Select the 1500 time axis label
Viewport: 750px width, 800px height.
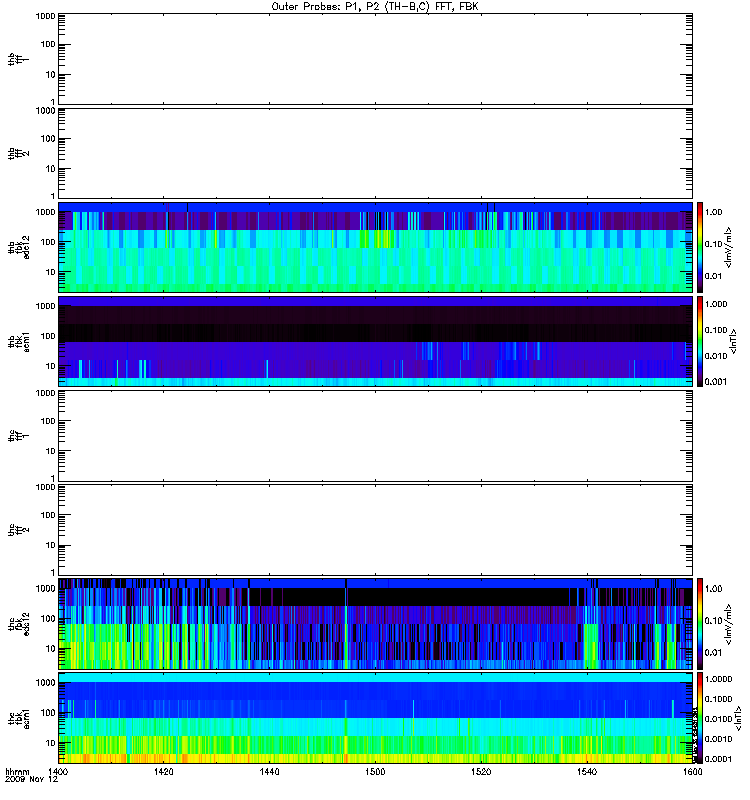coord(375,771)
